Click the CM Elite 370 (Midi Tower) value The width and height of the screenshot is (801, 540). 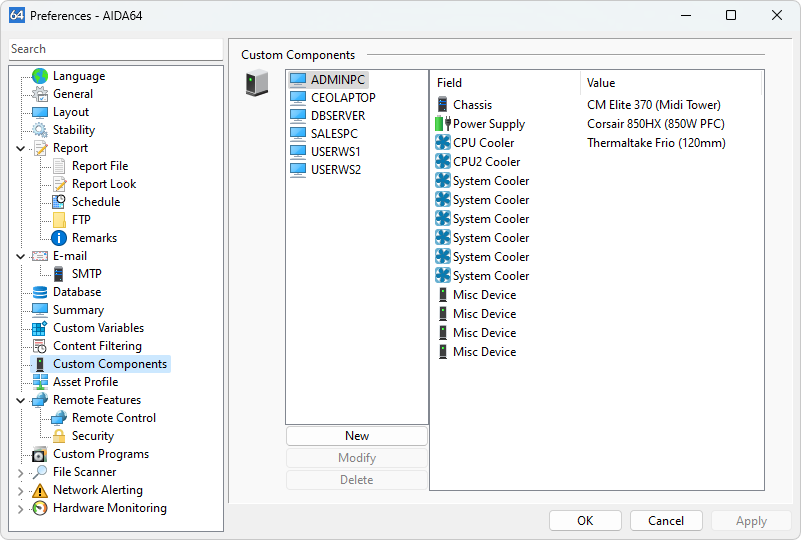pos(653,105)
